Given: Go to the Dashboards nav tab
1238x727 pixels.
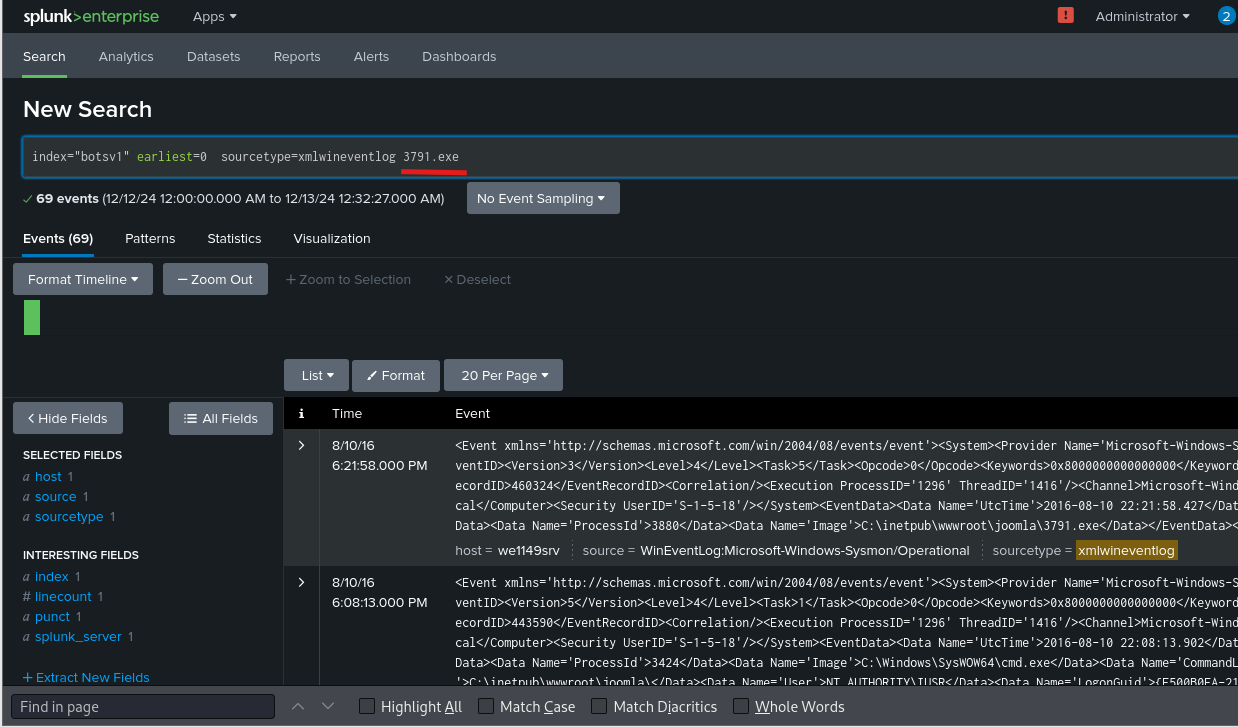Looking at the screenshot, I should [x=459, y=57].
